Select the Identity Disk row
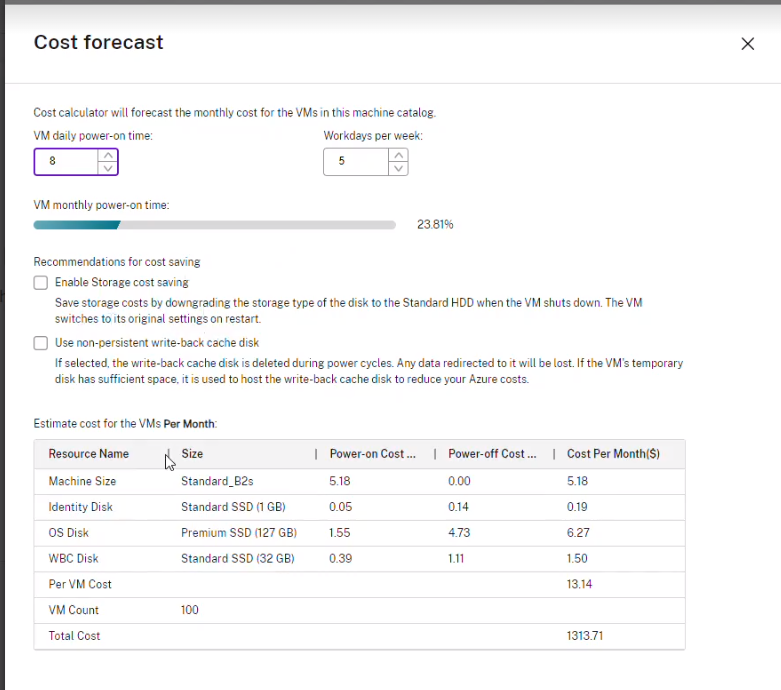The height and width of the screenshot is (690, 781). tap(81, 507)
